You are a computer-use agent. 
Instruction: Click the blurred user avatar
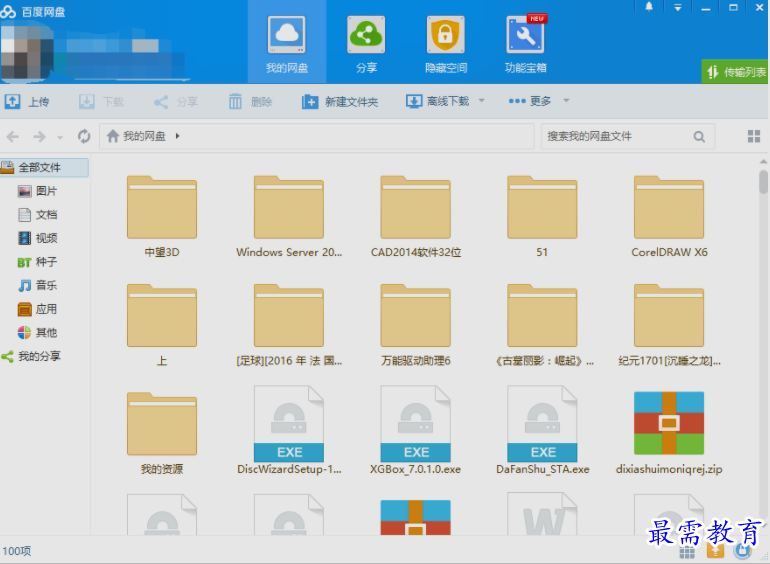point(26,52)
